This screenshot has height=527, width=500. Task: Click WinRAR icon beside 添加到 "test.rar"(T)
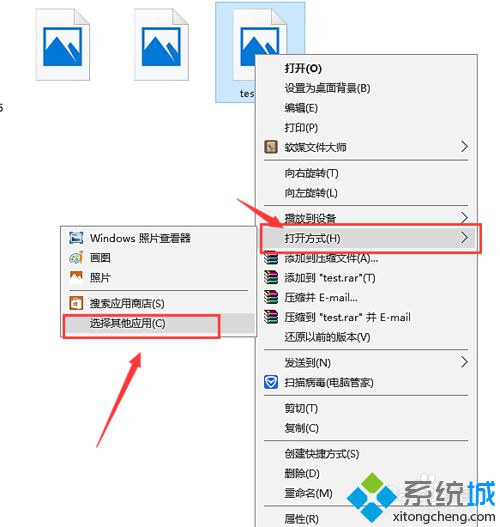click(x=271, y=278)
